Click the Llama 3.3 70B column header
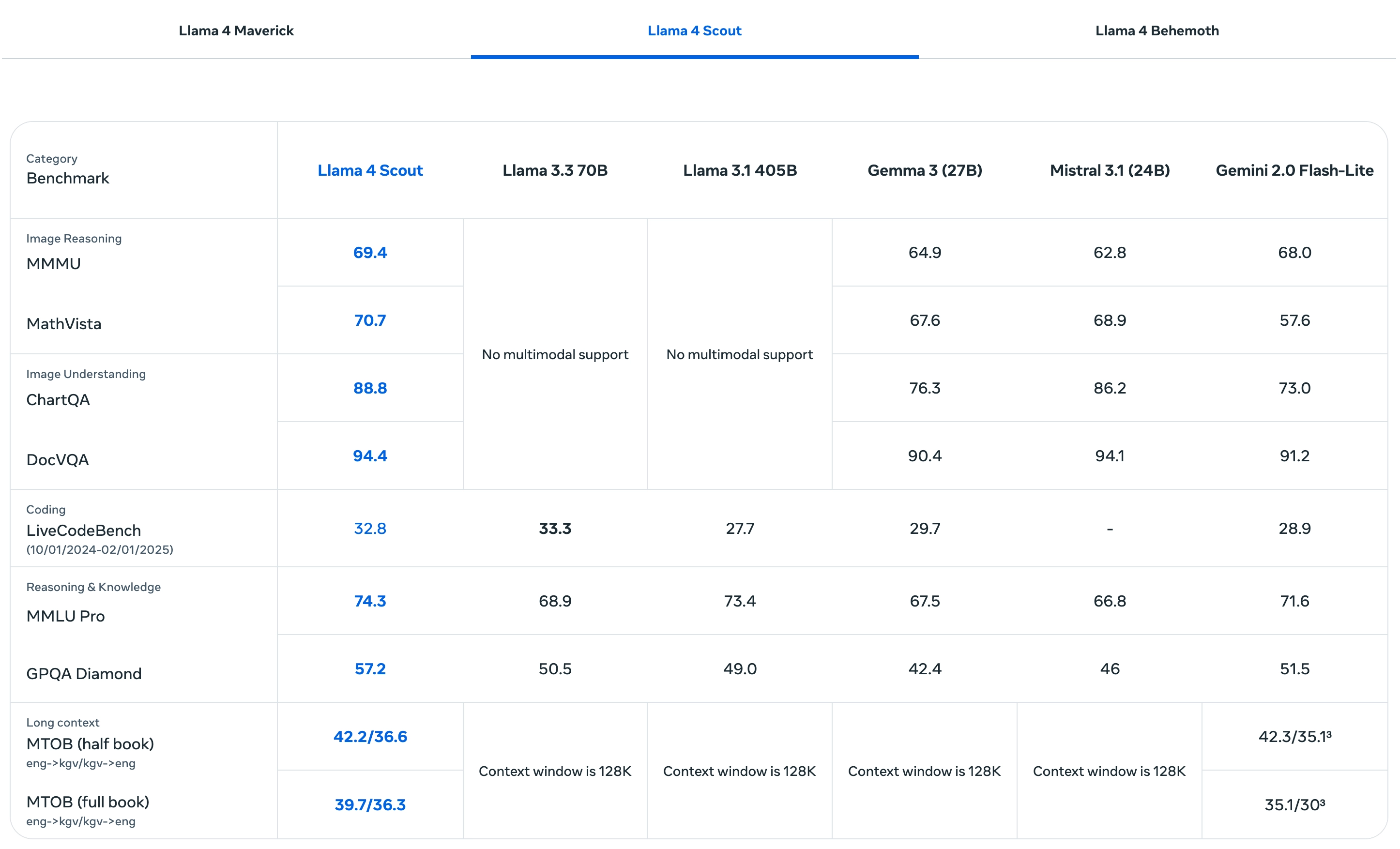 click(x=555, y=170)
